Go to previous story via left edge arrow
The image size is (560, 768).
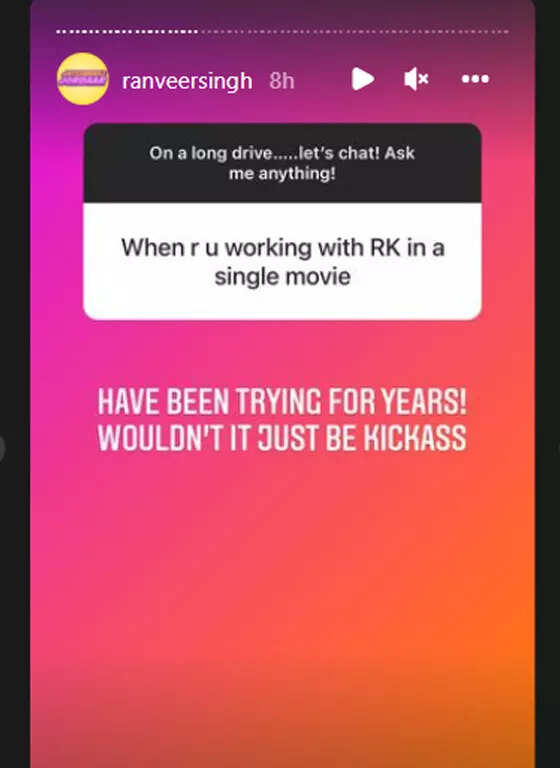tap(2, 448)
